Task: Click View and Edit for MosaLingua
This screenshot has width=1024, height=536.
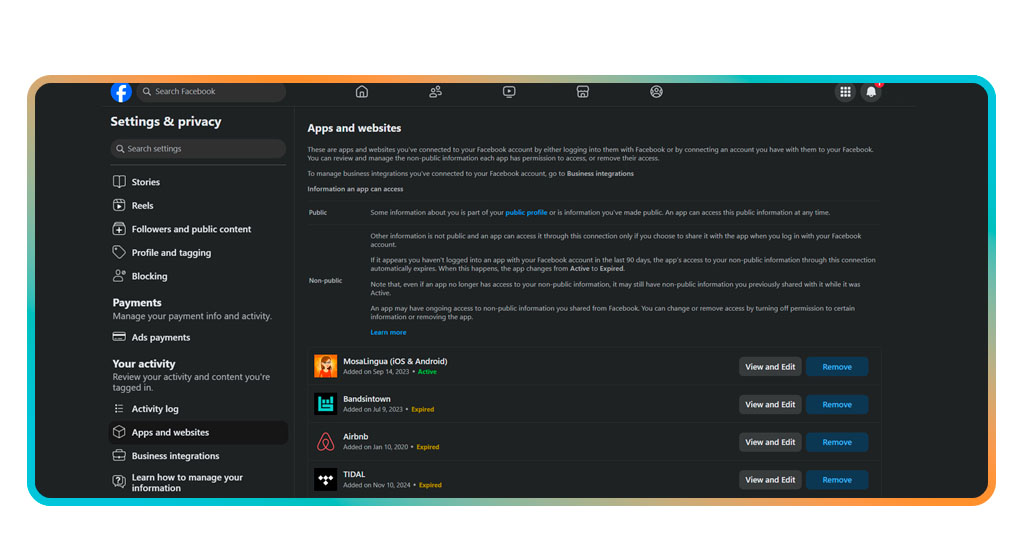Action: [770, 367]
